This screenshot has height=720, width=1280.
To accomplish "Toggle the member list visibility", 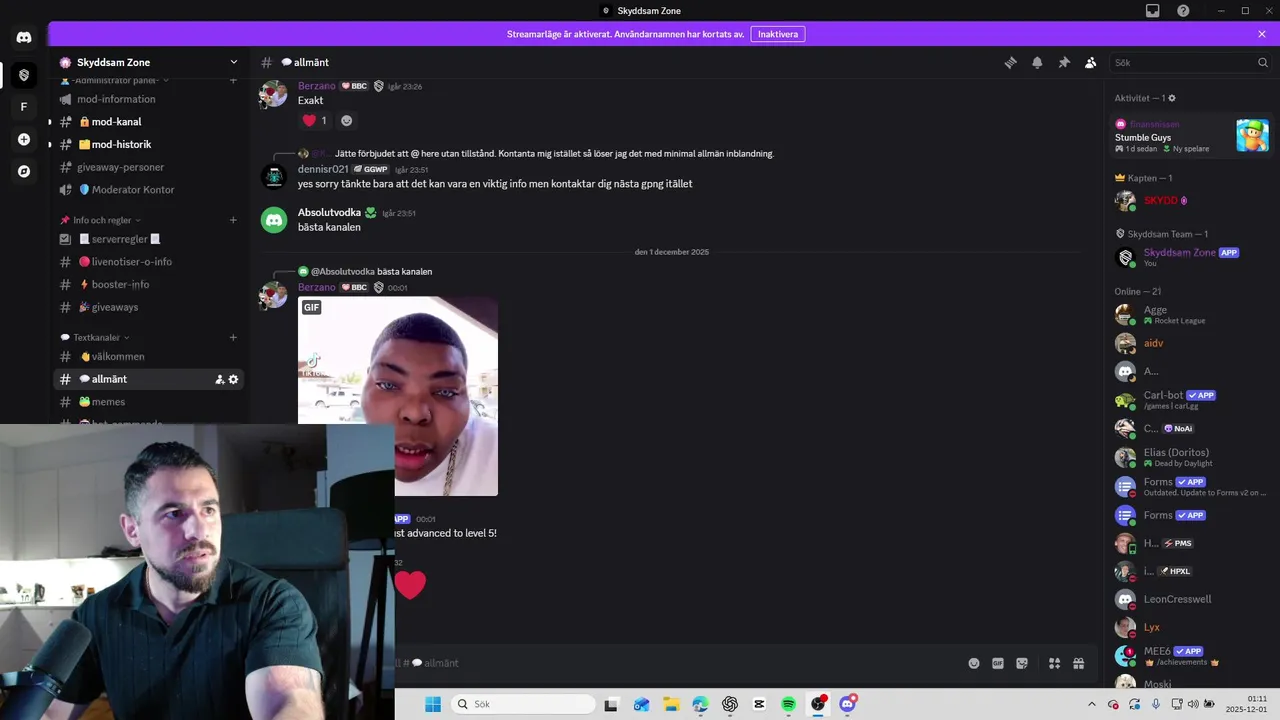I will [1091, 62].
